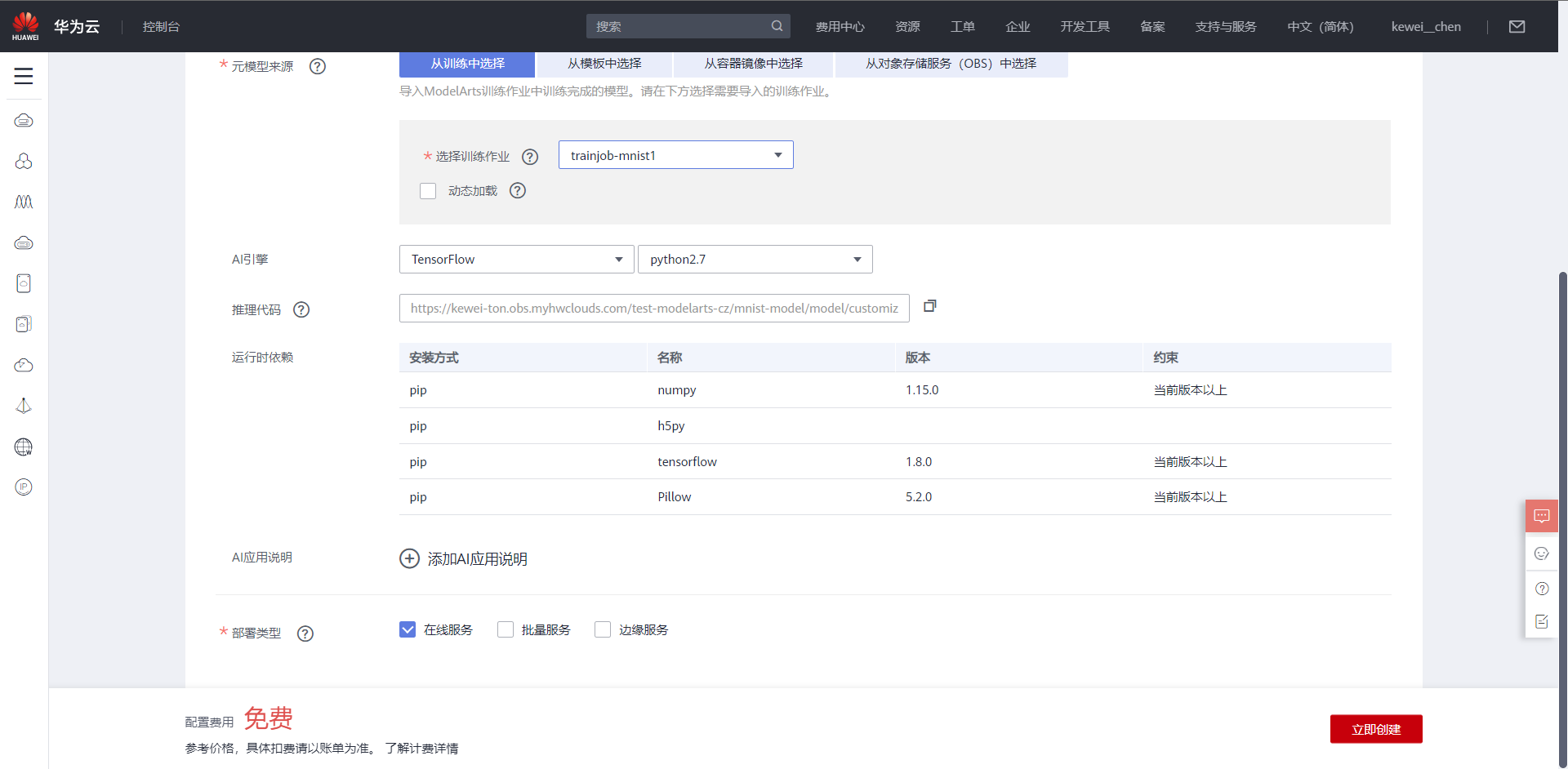Click the inference code URL field

point(654,308)
